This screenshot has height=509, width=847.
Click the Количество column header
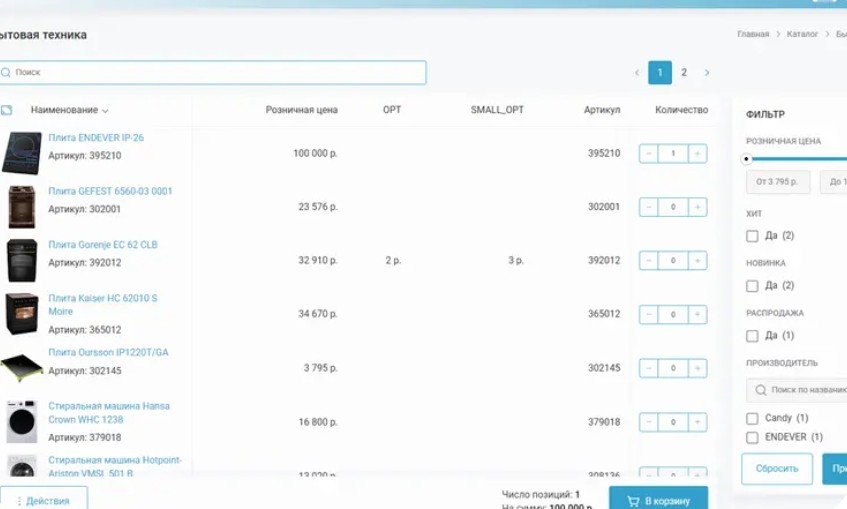682,110
